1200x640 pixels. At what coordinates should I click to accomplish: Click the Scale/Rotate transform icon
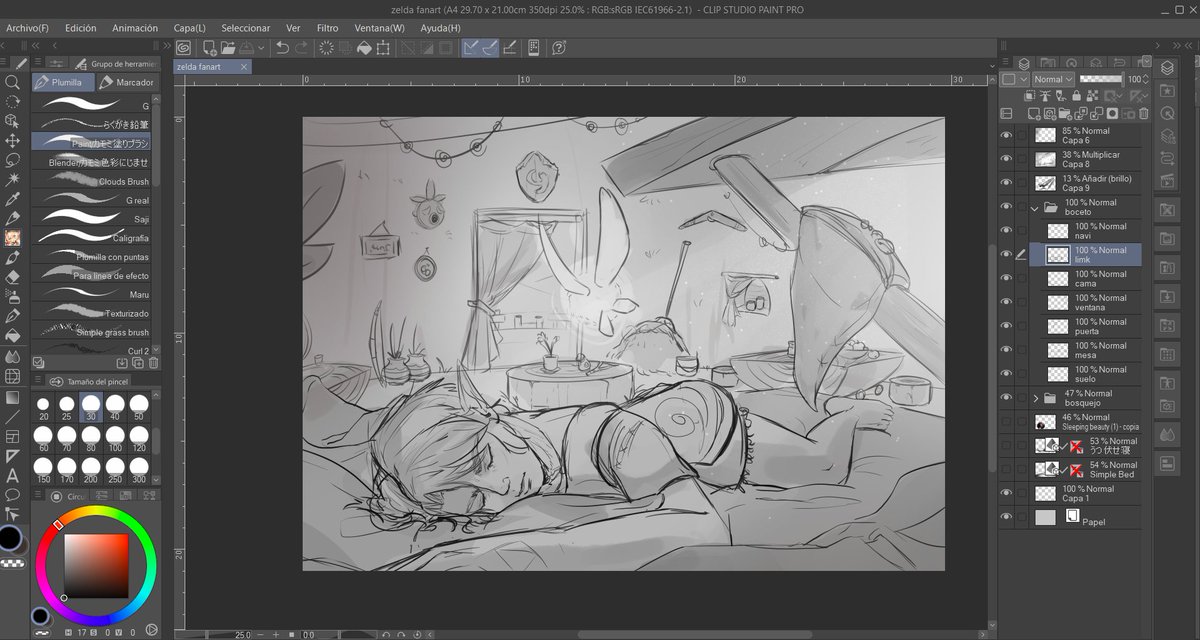tap(385, 47)
